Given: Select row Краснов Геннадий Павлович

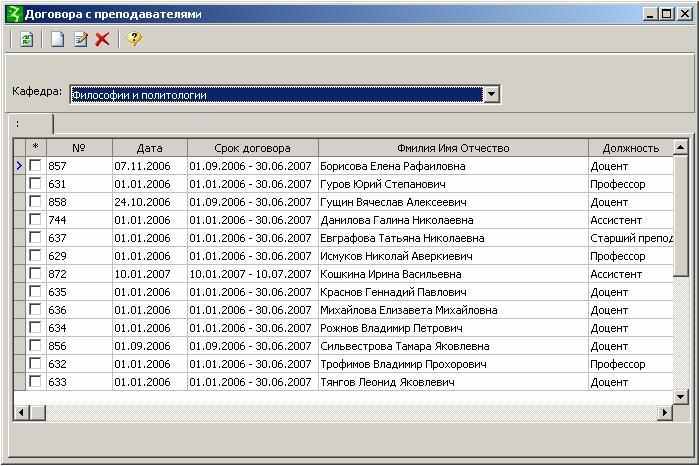Looking at the screenshot, I should [343, 292].
